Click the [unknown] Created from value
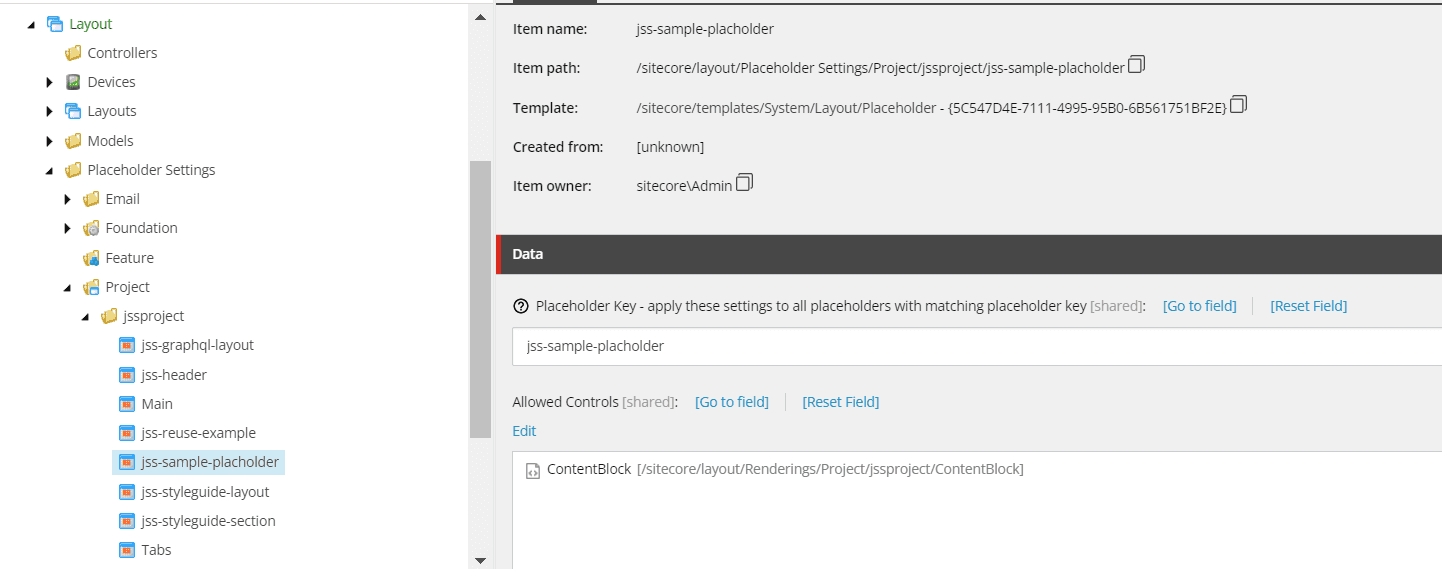1442x569 pixels. pos(670,147)
